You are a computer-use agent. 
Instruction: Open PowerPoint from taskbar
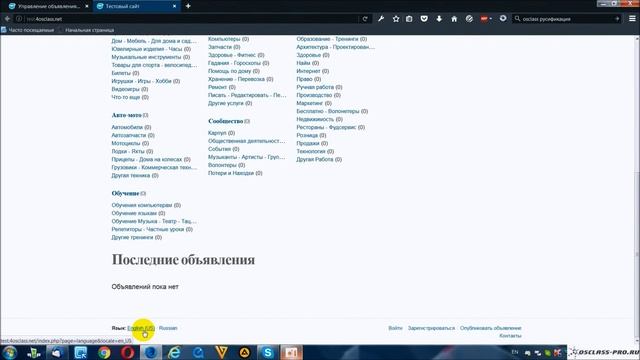coord(291,352)
